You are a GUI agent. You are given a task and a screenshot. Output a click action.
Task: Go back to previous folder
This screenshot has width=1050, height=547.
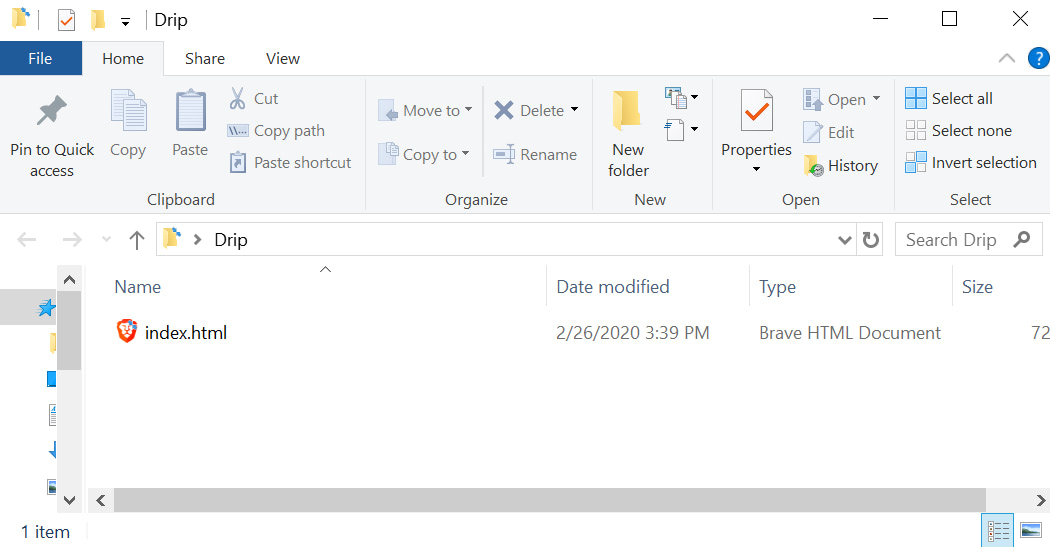click(x=27, y=240)
